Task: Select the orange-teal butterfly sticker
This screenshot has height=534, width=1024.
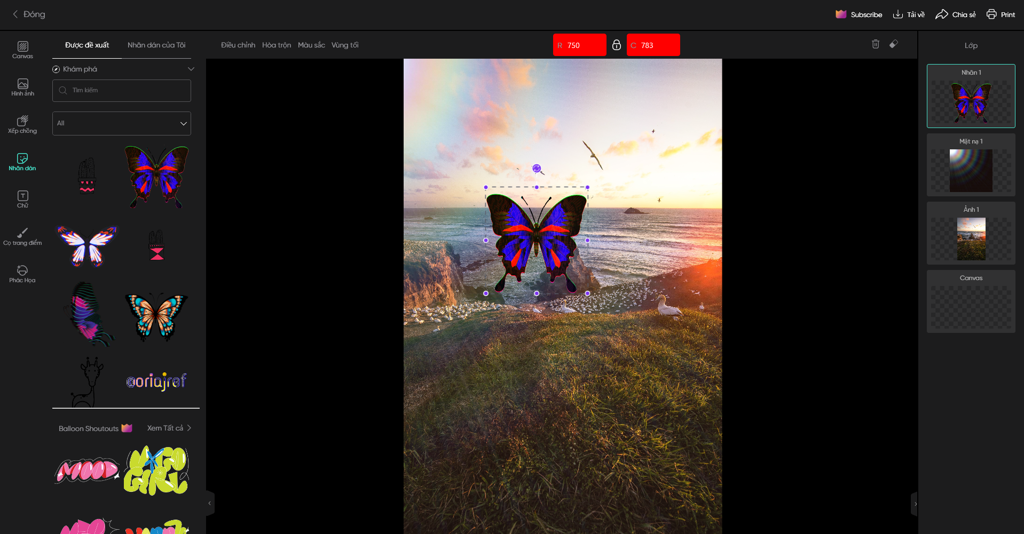Action: 156,316
